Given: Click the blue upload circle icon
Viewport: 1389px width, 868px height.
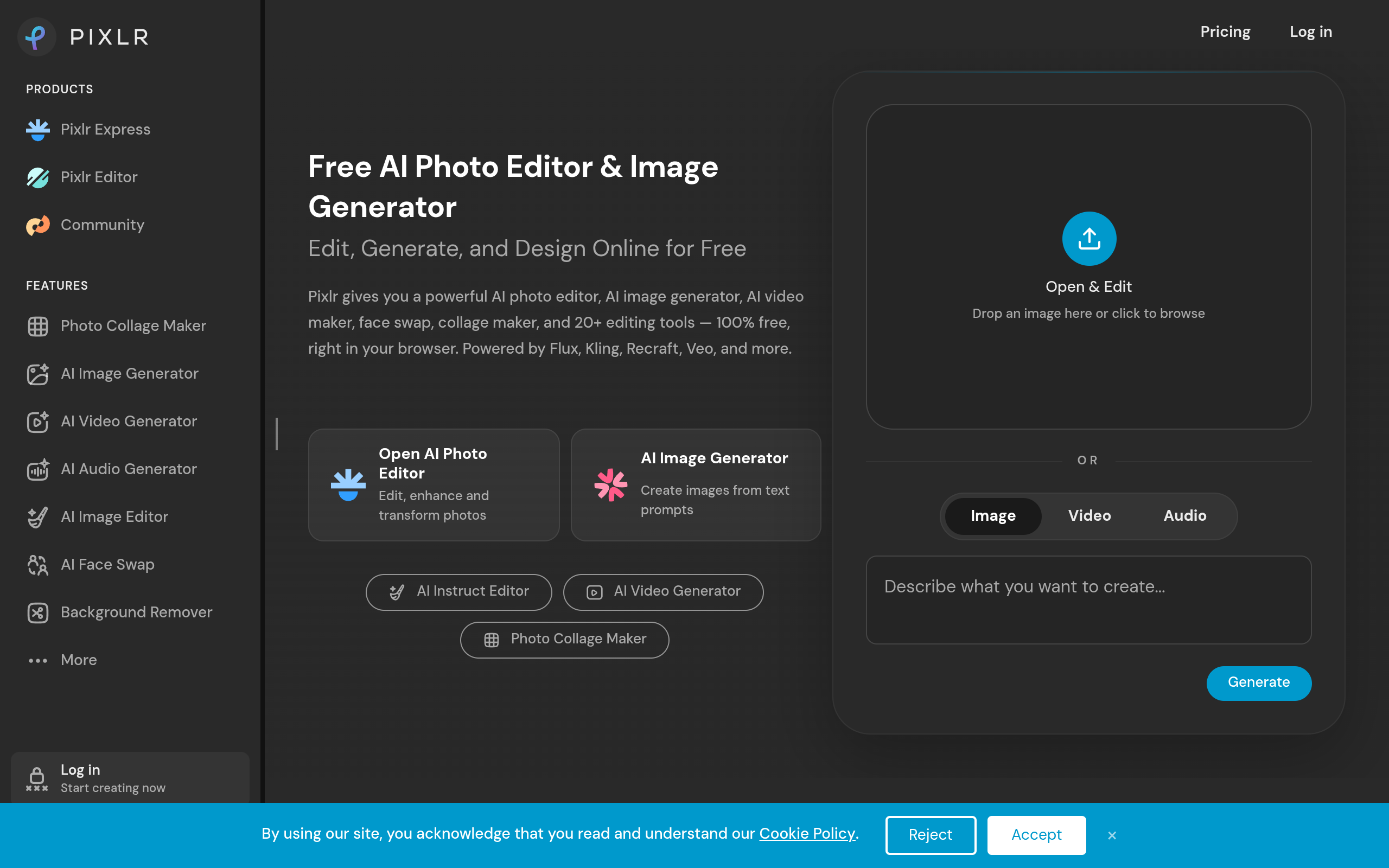Looking at the screenshot, I should (x=1089, y=239).
